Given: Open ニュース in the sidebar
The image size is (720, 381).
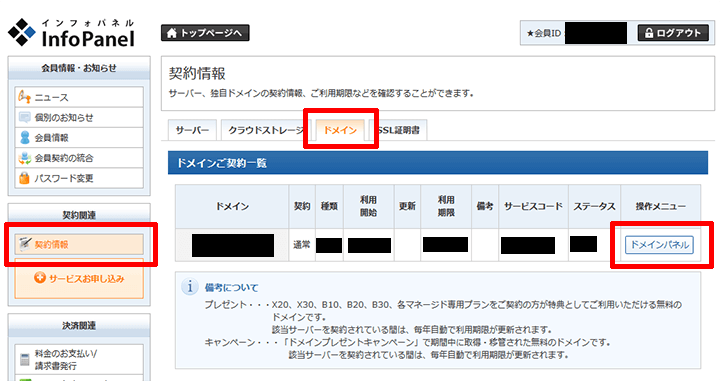Looking at the screenshot, I should click(x=79, y=97).
